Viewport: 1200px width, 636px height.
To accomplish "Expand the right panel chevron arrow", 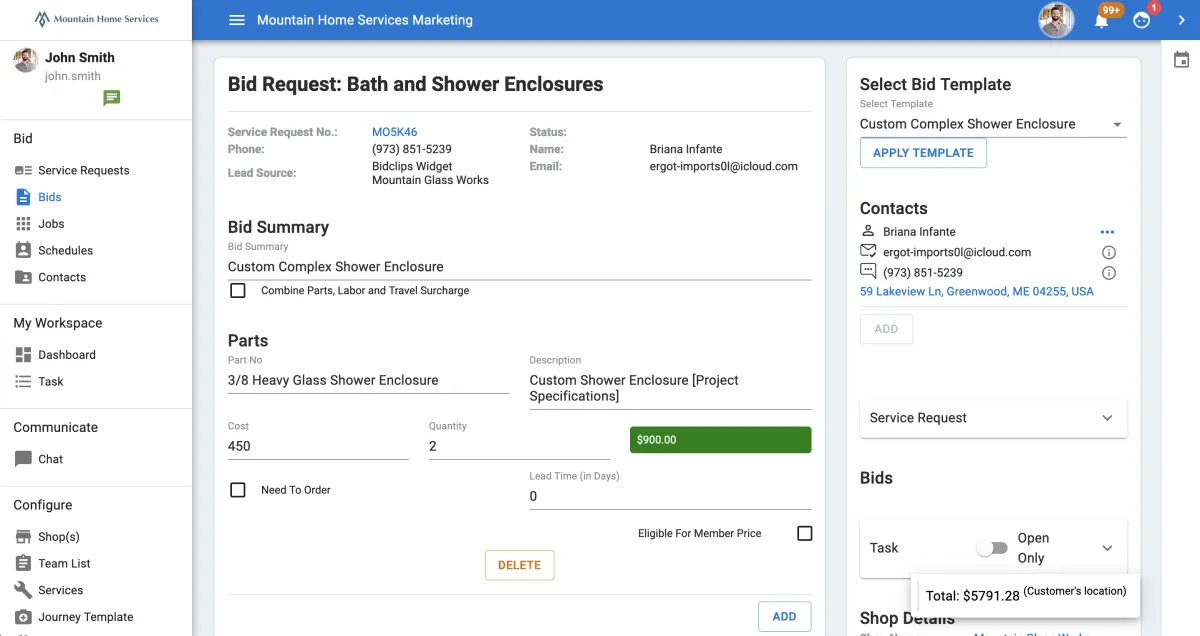I will click(1181, 20).
